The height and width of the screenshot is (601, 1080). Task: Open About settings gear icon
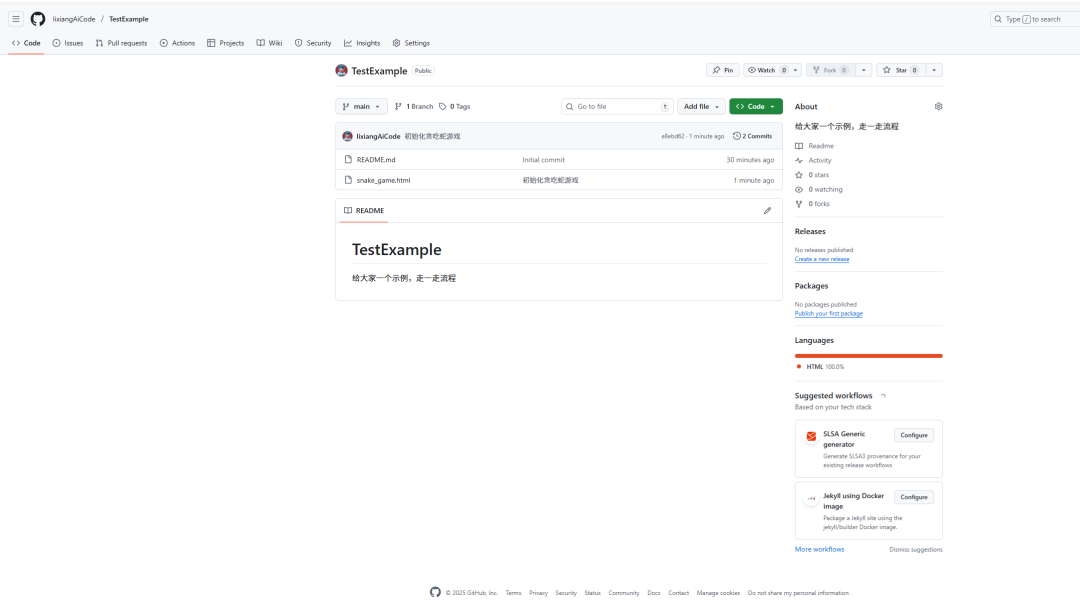[938, 106]
